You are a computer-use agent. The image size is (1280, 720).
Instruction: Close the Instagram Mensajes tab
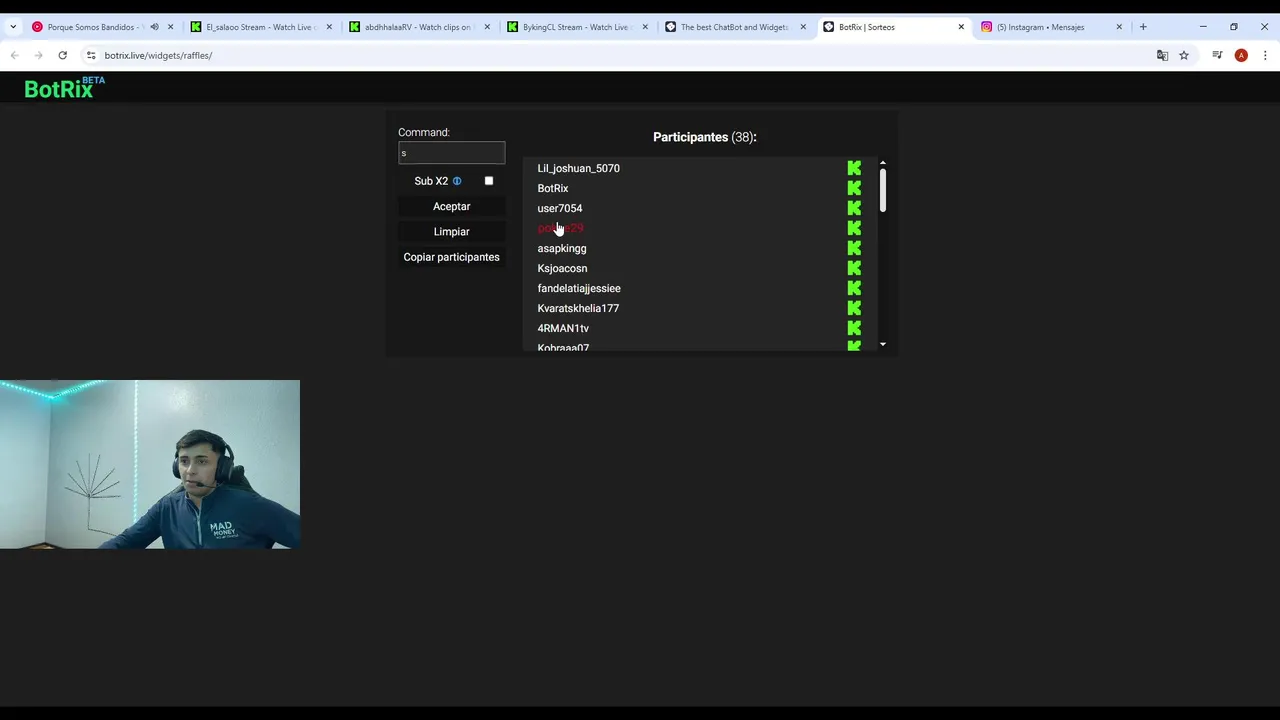[x=1119, y=27]
